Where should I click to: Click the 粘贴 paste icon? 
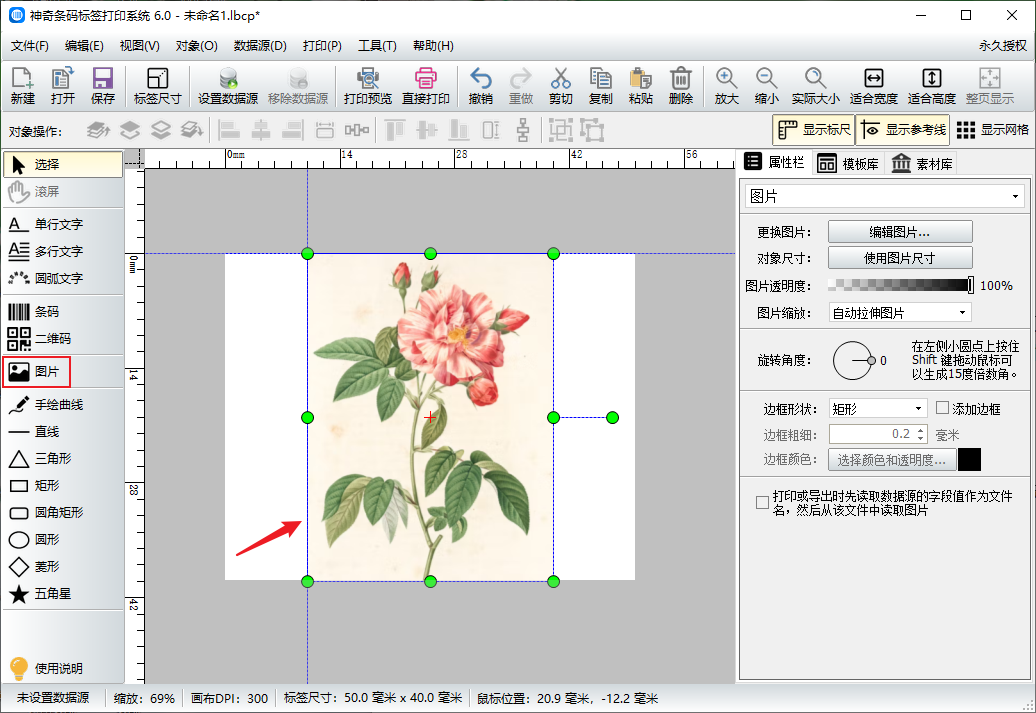point(640,86)
